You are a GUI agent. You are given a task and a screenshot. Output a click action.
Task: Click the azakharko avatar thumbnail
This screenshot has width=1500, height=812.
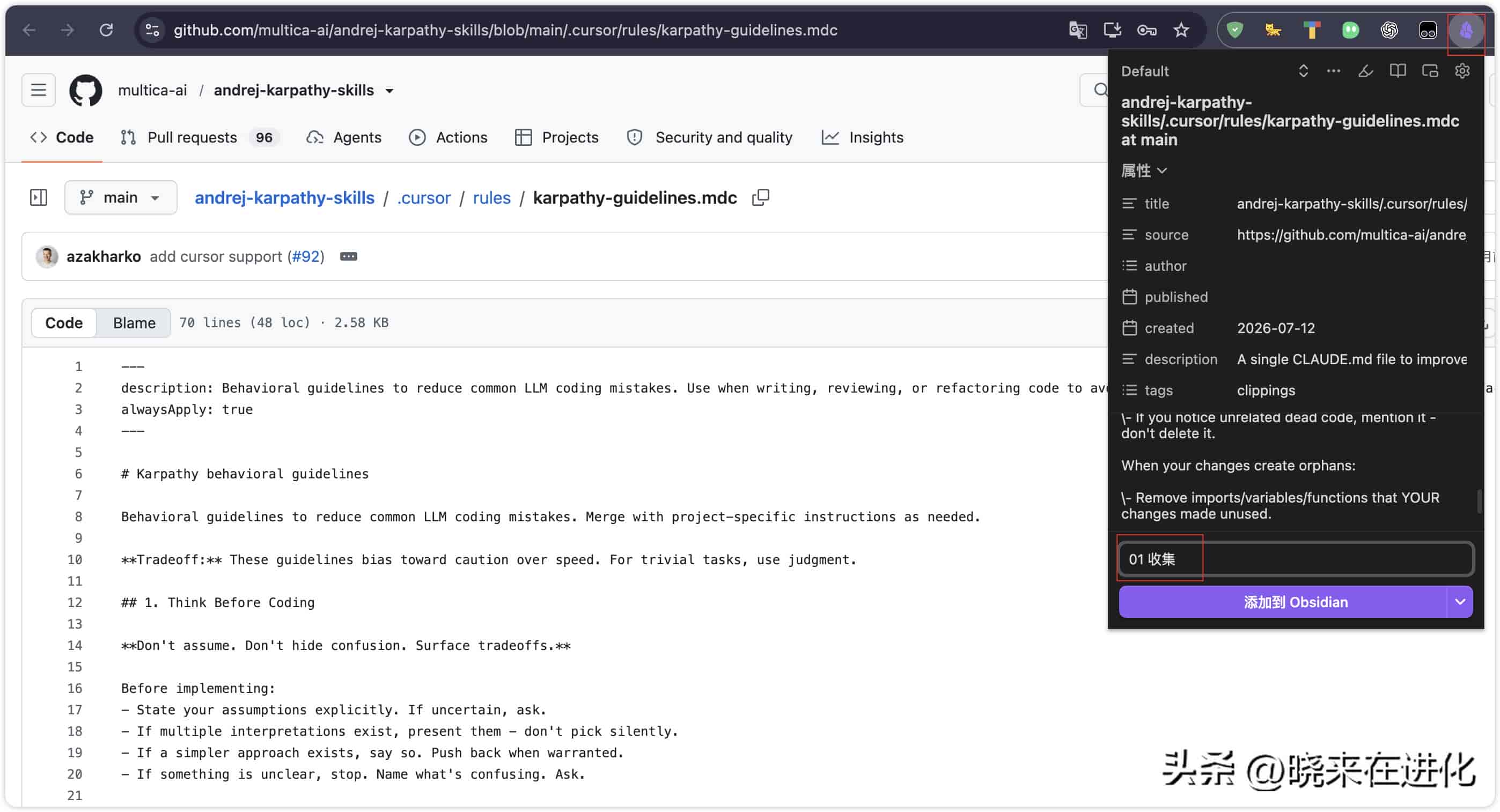click(47, 257)
